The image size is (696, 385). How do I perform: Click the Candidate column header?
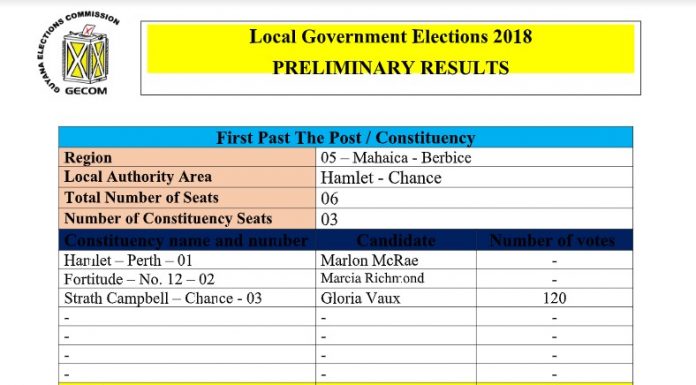coord(396,240)
